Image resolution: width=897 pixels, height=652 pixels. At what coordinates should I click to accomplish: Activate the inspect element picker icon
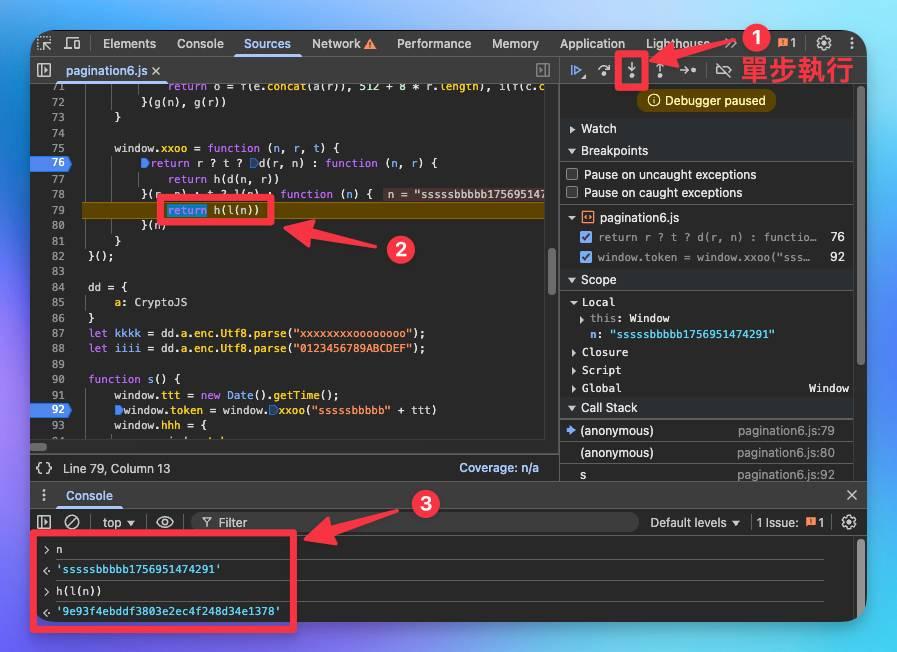click(45, 43)
